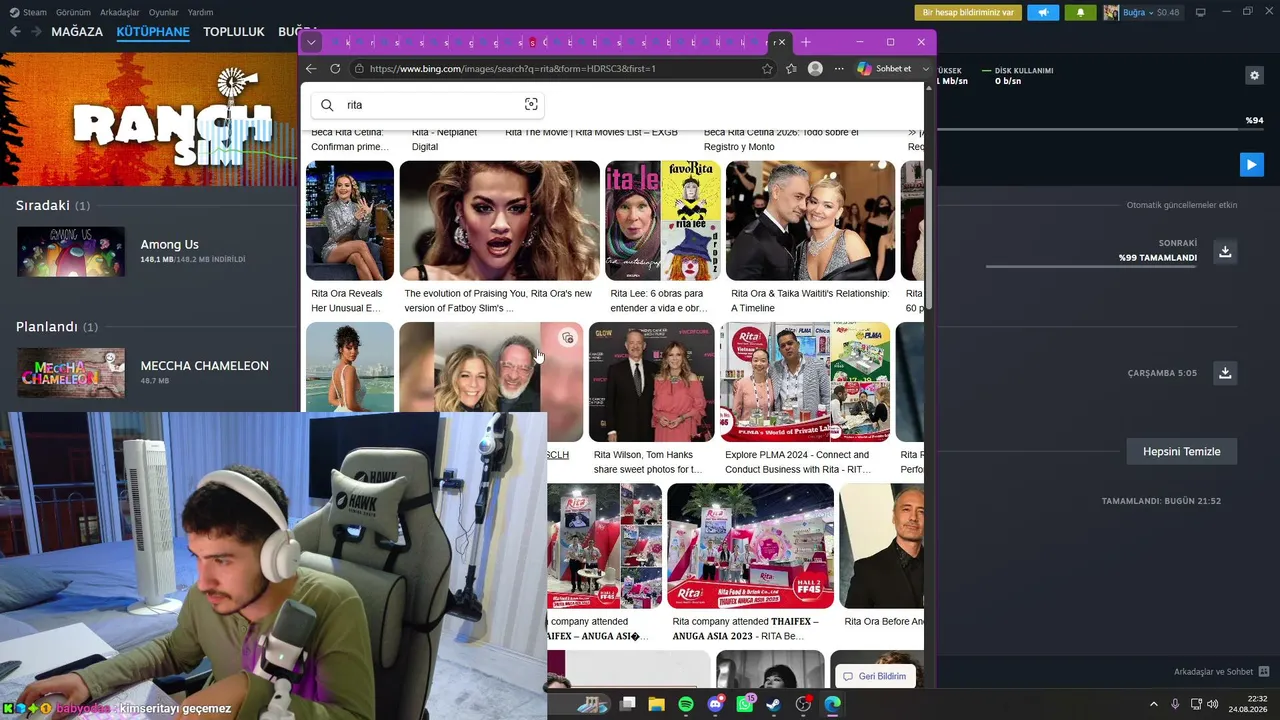Open Steam announcements megaphone icon

click(x=1043, y=12)
